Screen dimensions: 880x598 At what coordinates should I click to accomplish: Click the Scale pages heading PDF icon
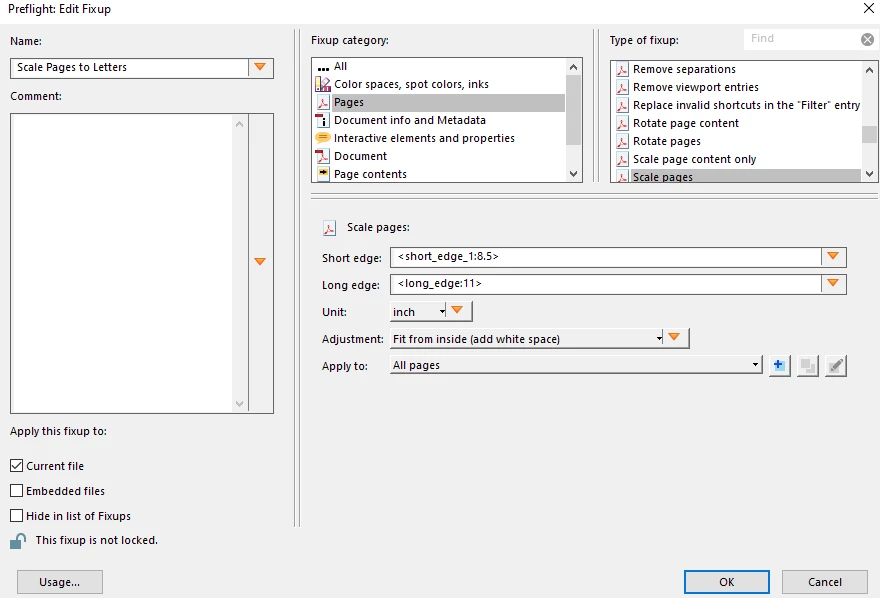click(x=329, y=228)
